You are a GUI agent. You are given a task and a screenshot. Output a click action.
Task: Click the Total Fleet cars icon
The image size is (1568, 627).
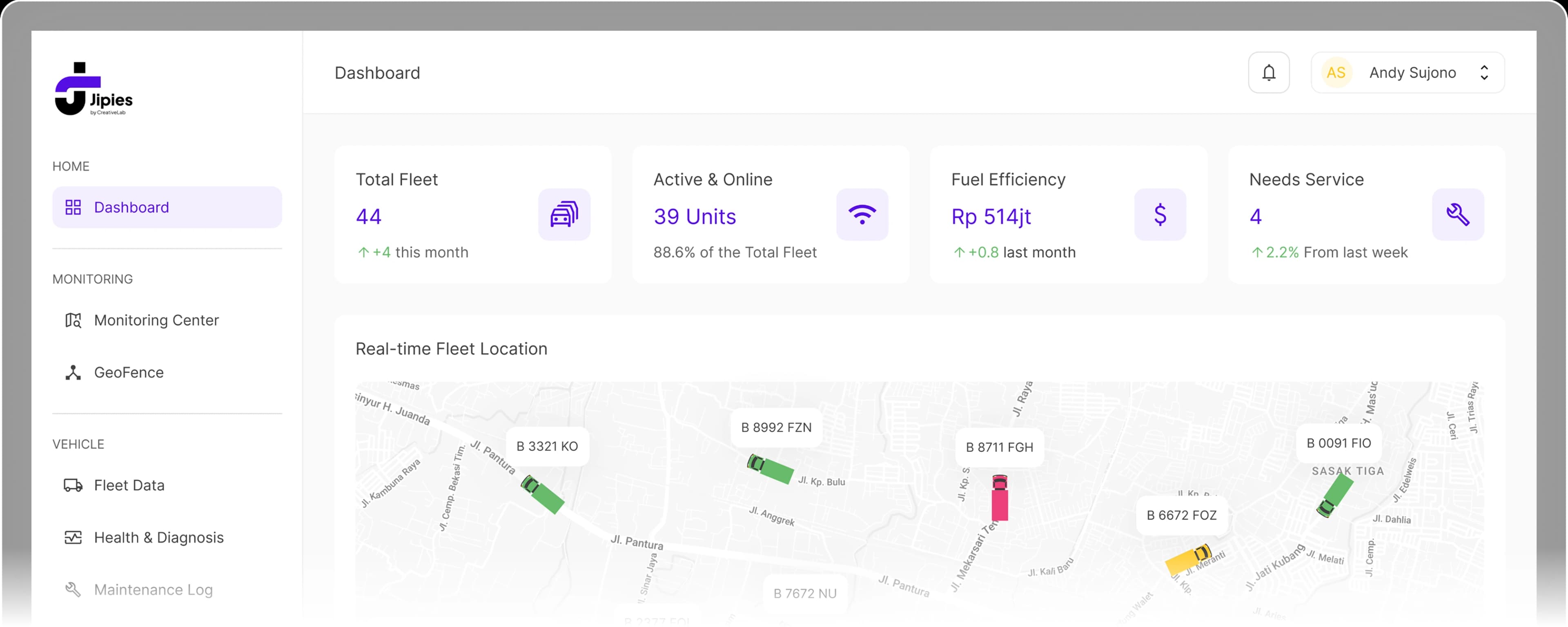(x=564, y=214)
